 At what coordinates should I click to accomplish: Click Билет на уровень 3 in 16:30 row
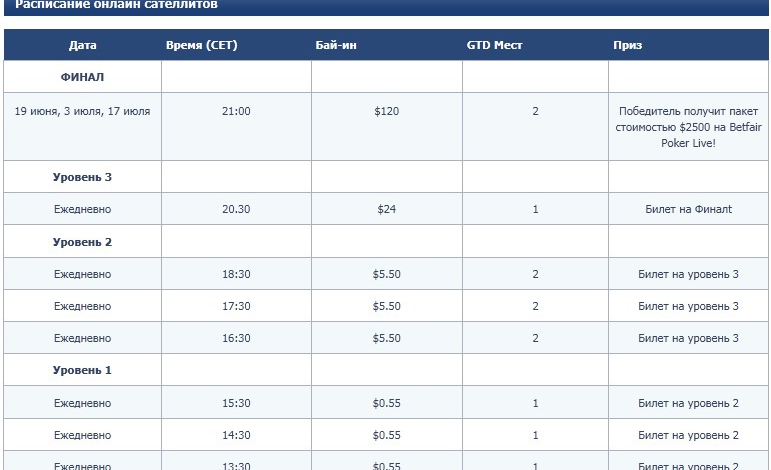(x=688, y=338)
